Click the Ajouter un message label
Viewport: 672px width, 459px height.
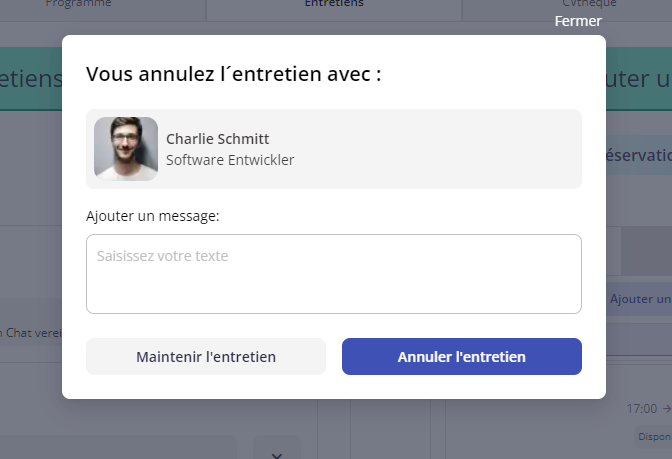152,215
